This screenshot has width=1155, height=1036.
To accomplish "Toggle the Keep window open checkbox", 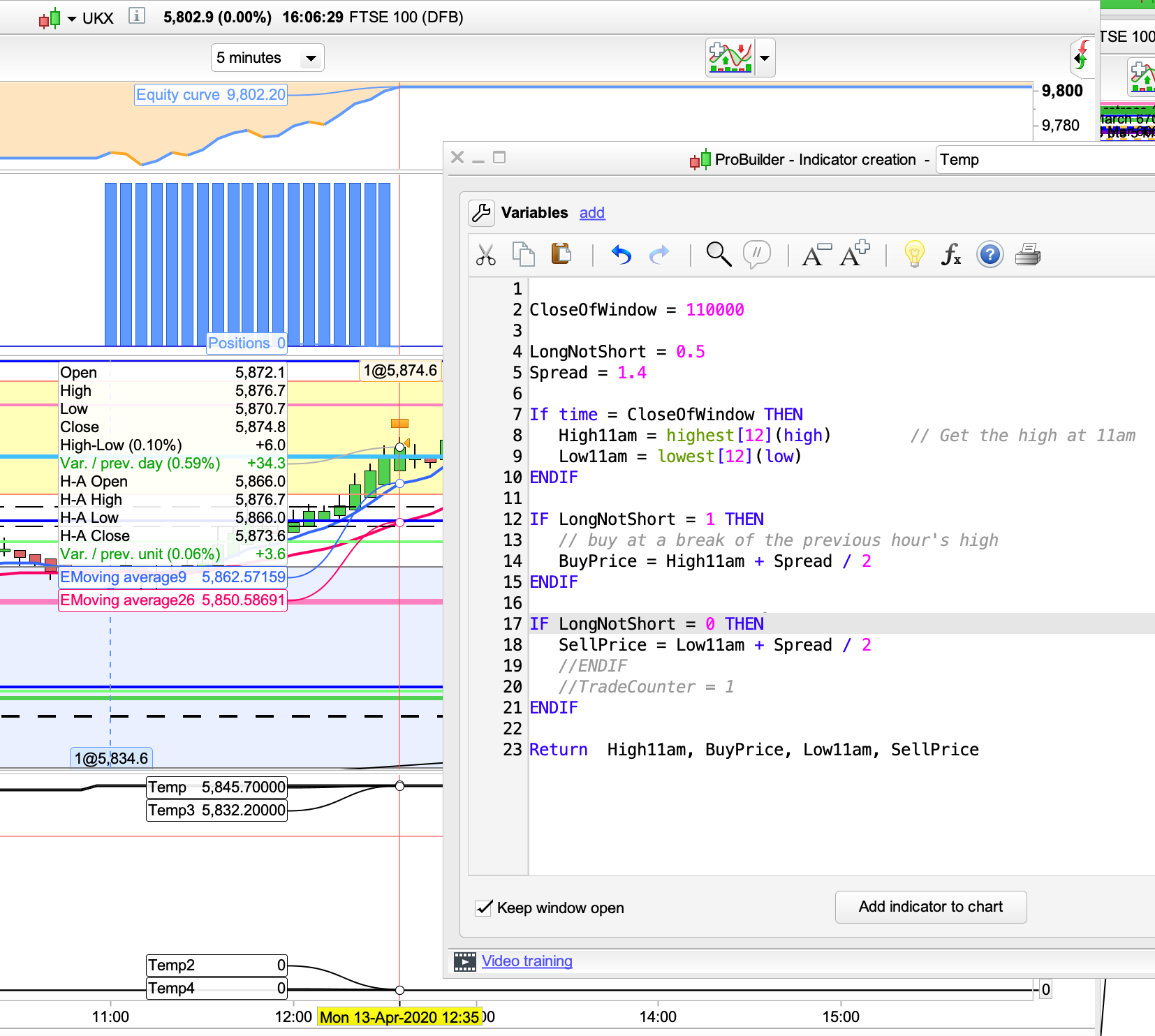I will [484, 908].
